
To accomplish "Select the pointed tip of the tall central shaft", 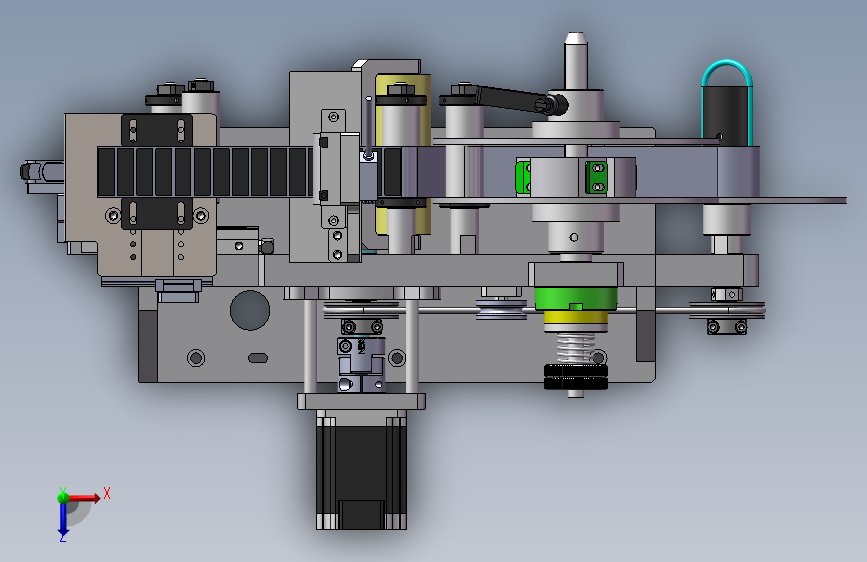I will (576, 38).
